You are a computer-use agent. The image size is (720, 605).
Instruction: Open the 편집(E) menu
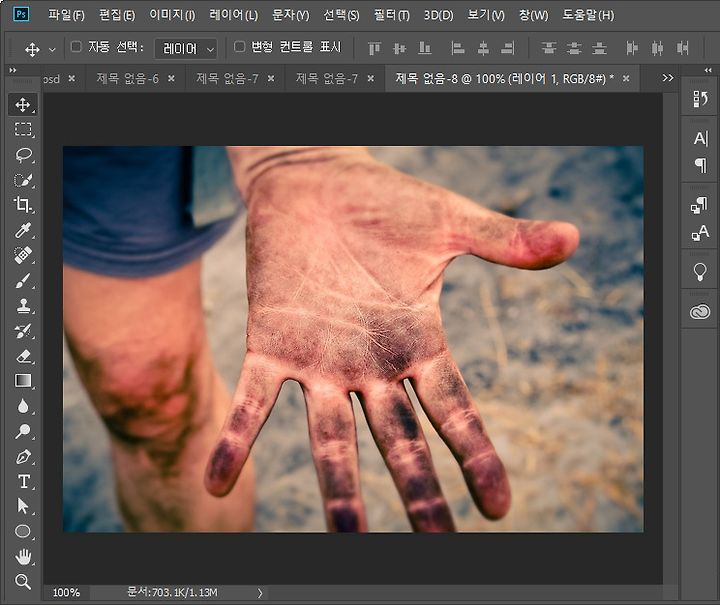(117, 15)
